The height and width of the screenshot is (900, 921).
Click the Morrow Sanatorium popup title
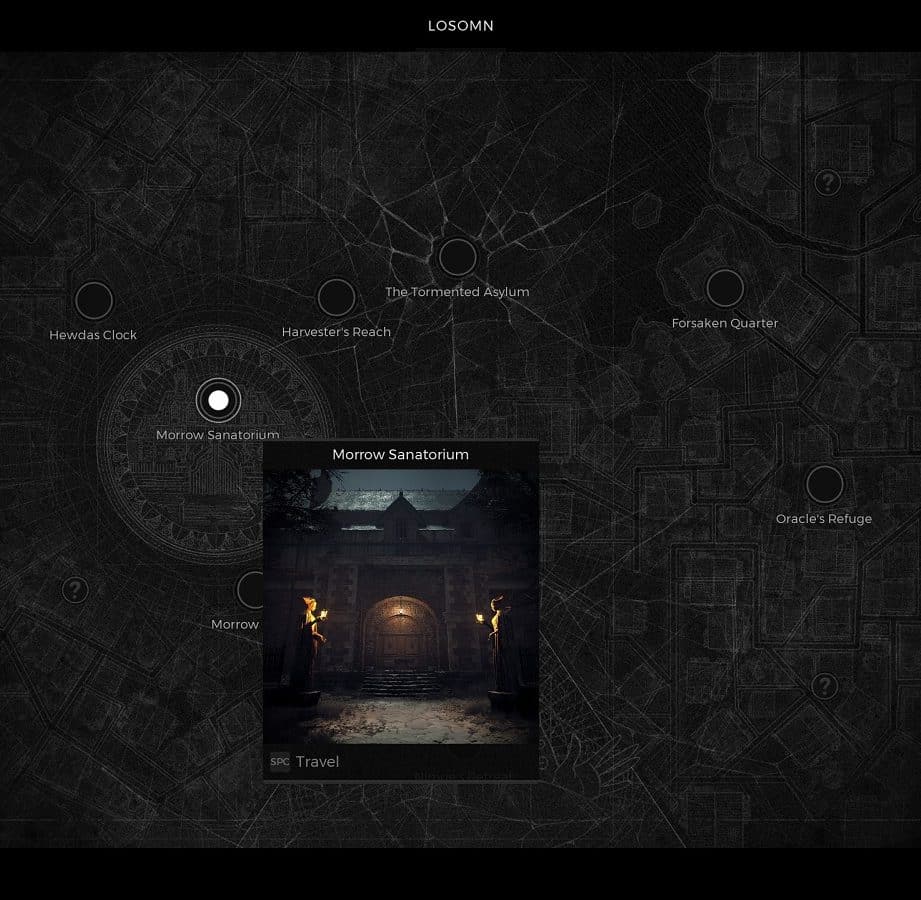coord(401,454)
